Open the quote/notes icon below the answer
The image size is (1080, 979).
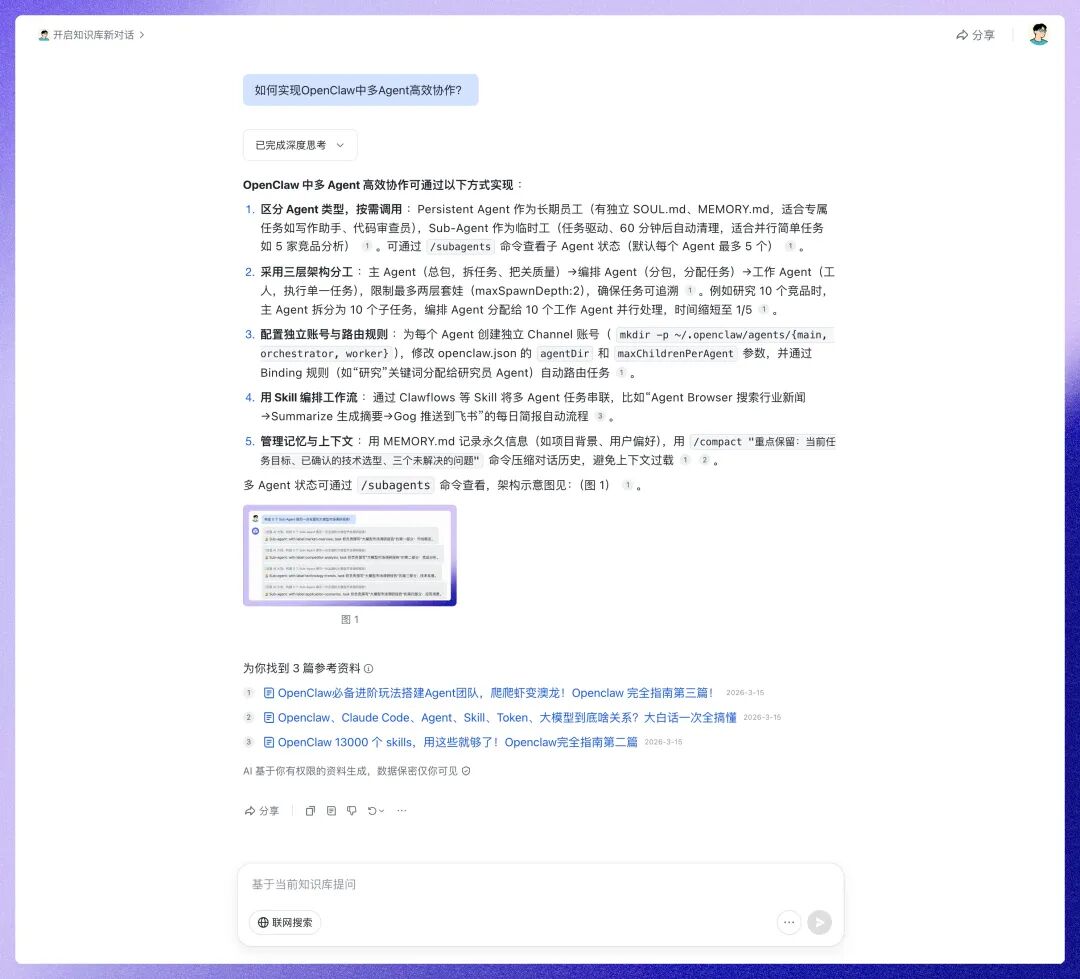331,811
